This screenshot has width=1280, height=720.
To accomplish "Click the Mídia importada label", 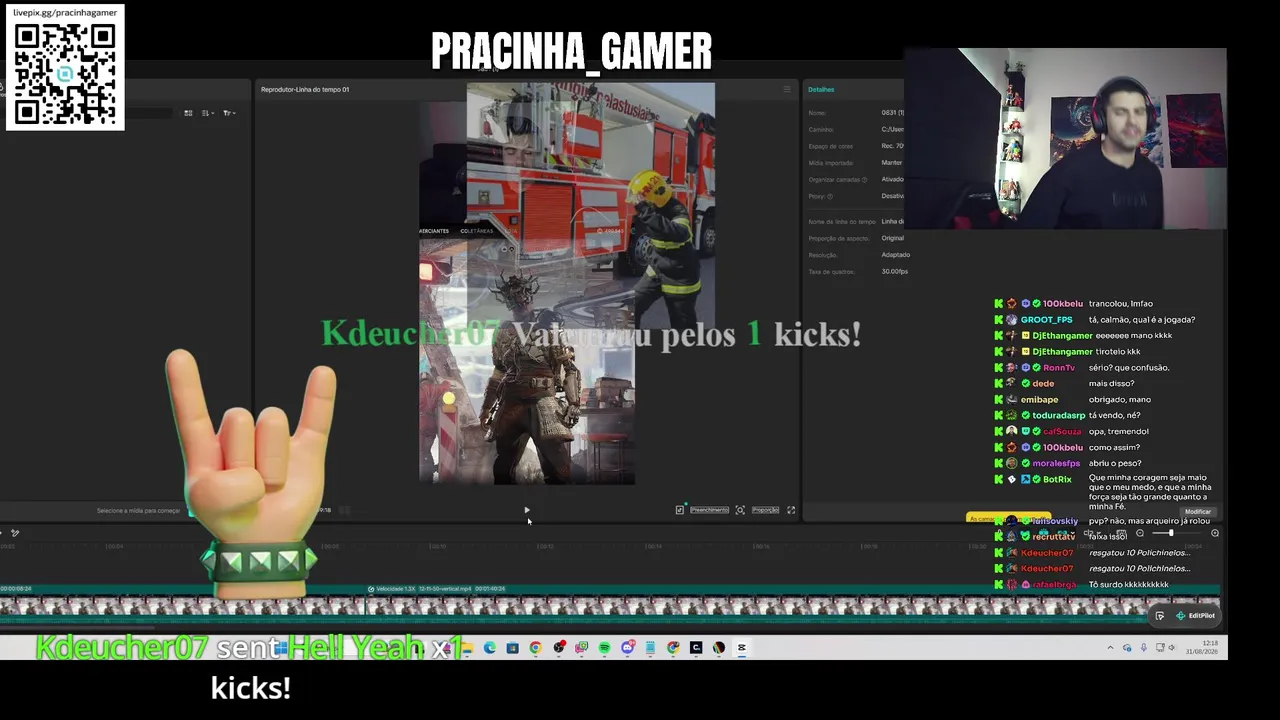I will (x=831, y=163).
